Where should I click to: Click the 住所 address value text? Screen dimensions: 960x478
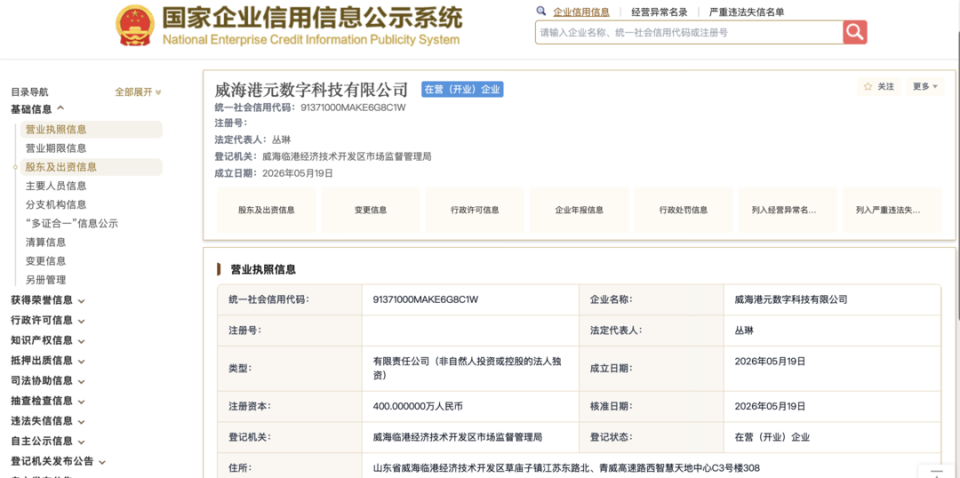click(566, 468)
